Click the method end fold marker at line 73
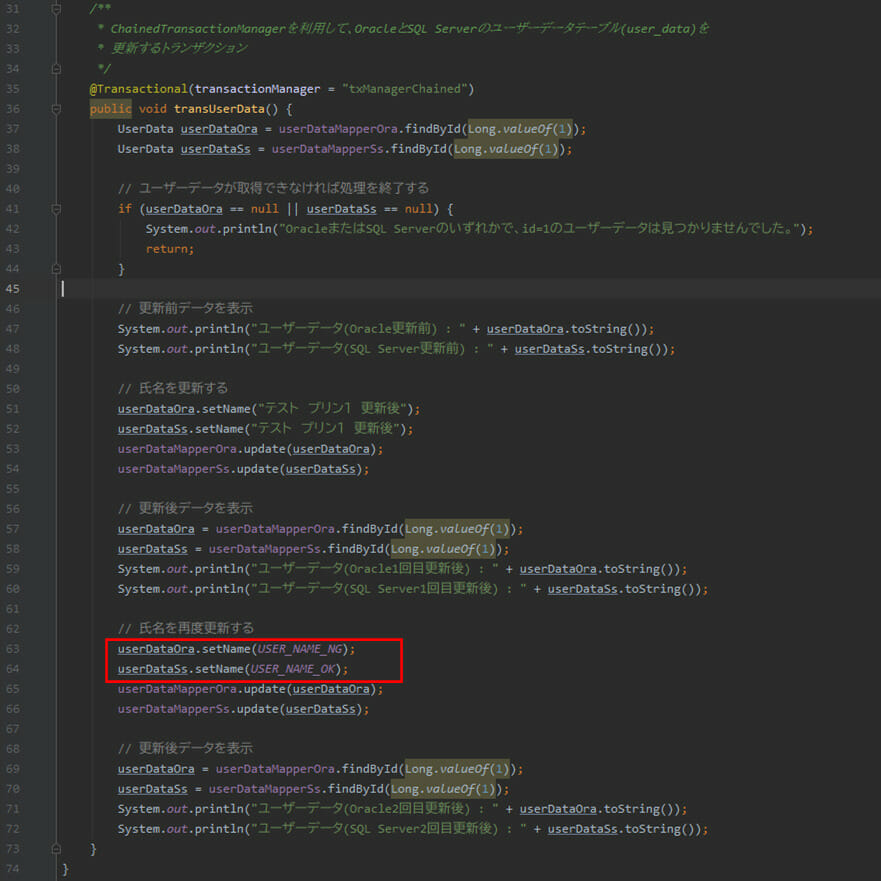 point(57,849)
